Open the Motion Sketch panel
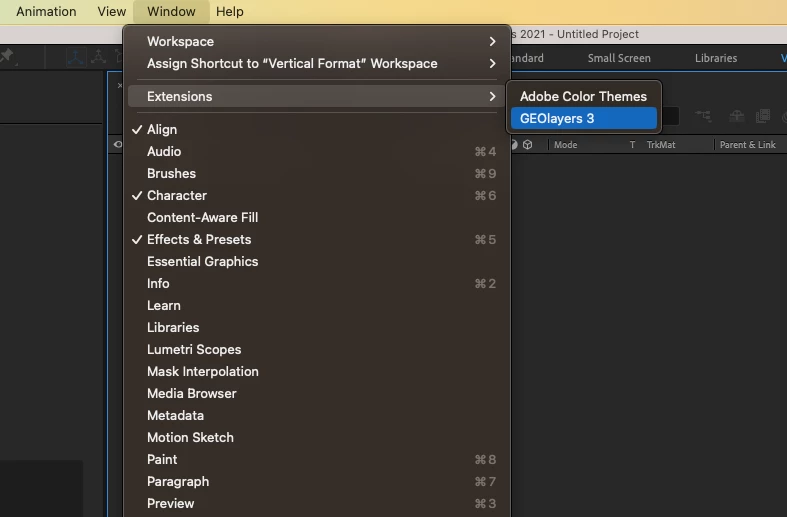787x517 pixels. (316, 437)
